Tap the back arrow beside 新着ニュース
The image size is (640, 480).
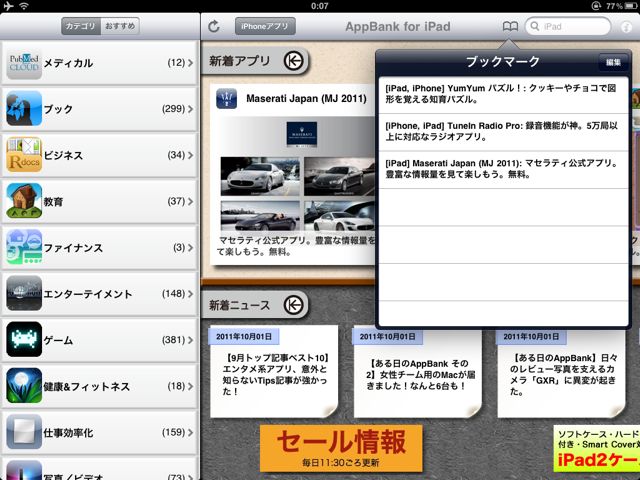tap(293, 305)
